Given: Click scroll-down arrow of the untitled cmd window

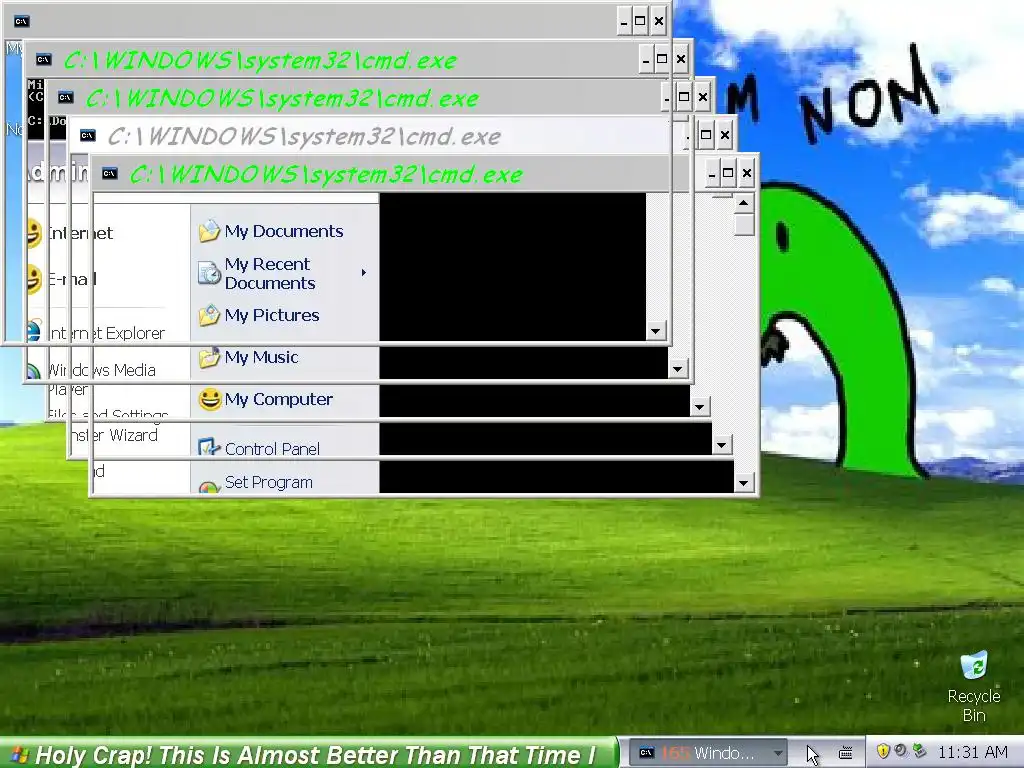Looking at the screenshot, I should point(655,331).
